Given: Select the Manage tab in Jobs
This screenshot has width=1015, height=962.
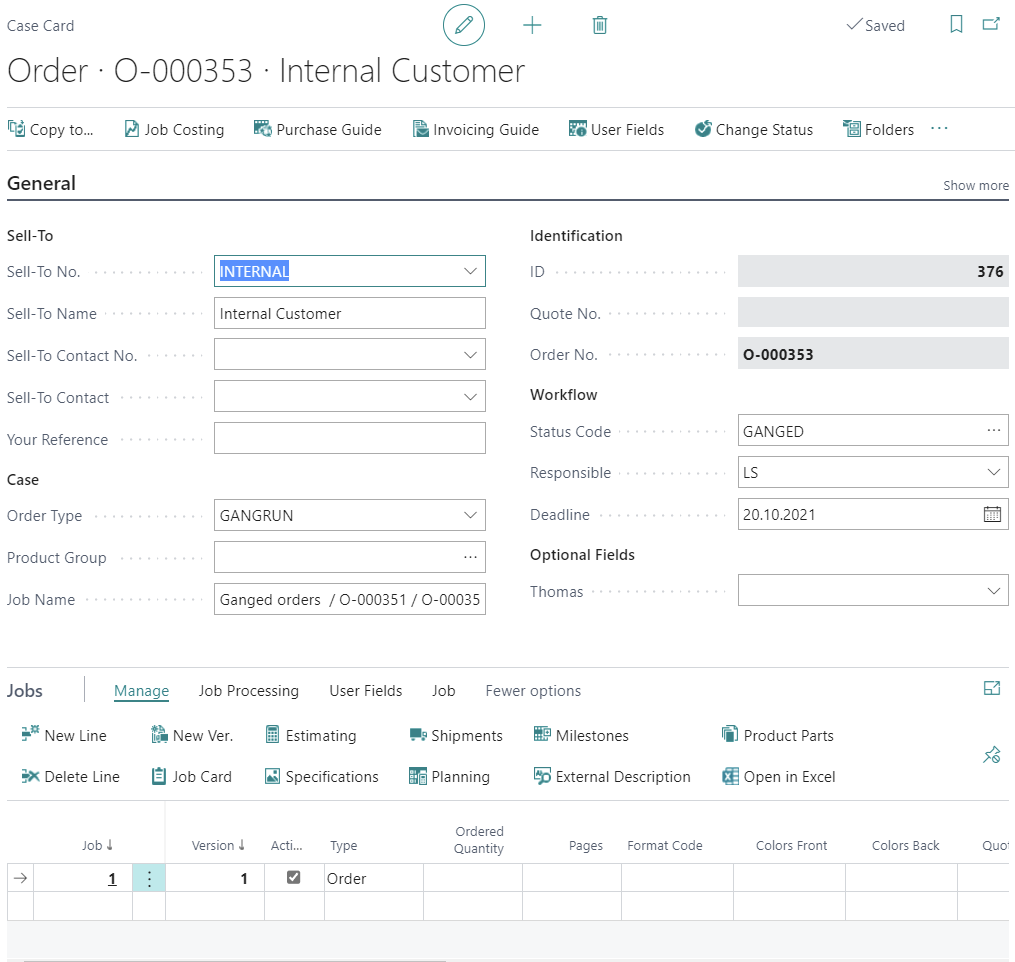Looking at the screenshot, I should click(141, 691).
